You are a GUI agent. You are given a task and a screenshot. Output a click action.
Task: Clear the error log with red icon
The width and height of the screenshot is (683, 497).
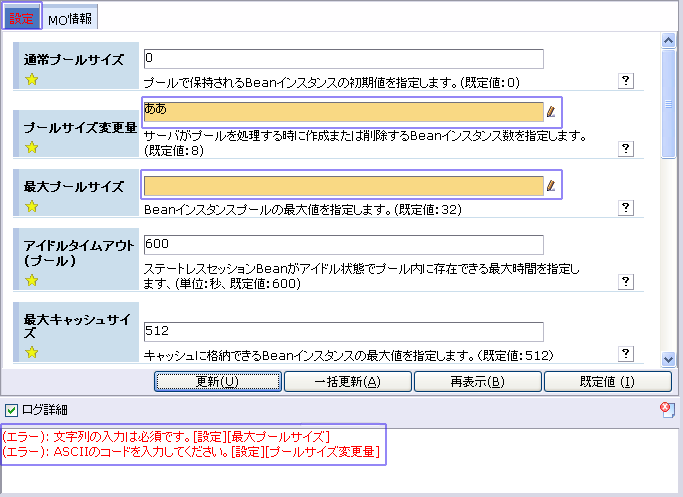click(667, 408)
